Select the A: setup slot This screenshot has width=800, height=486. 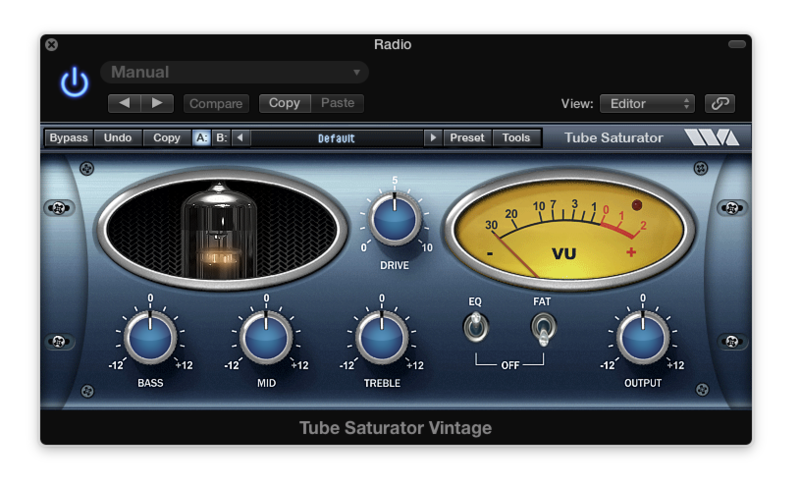point(201,138)
